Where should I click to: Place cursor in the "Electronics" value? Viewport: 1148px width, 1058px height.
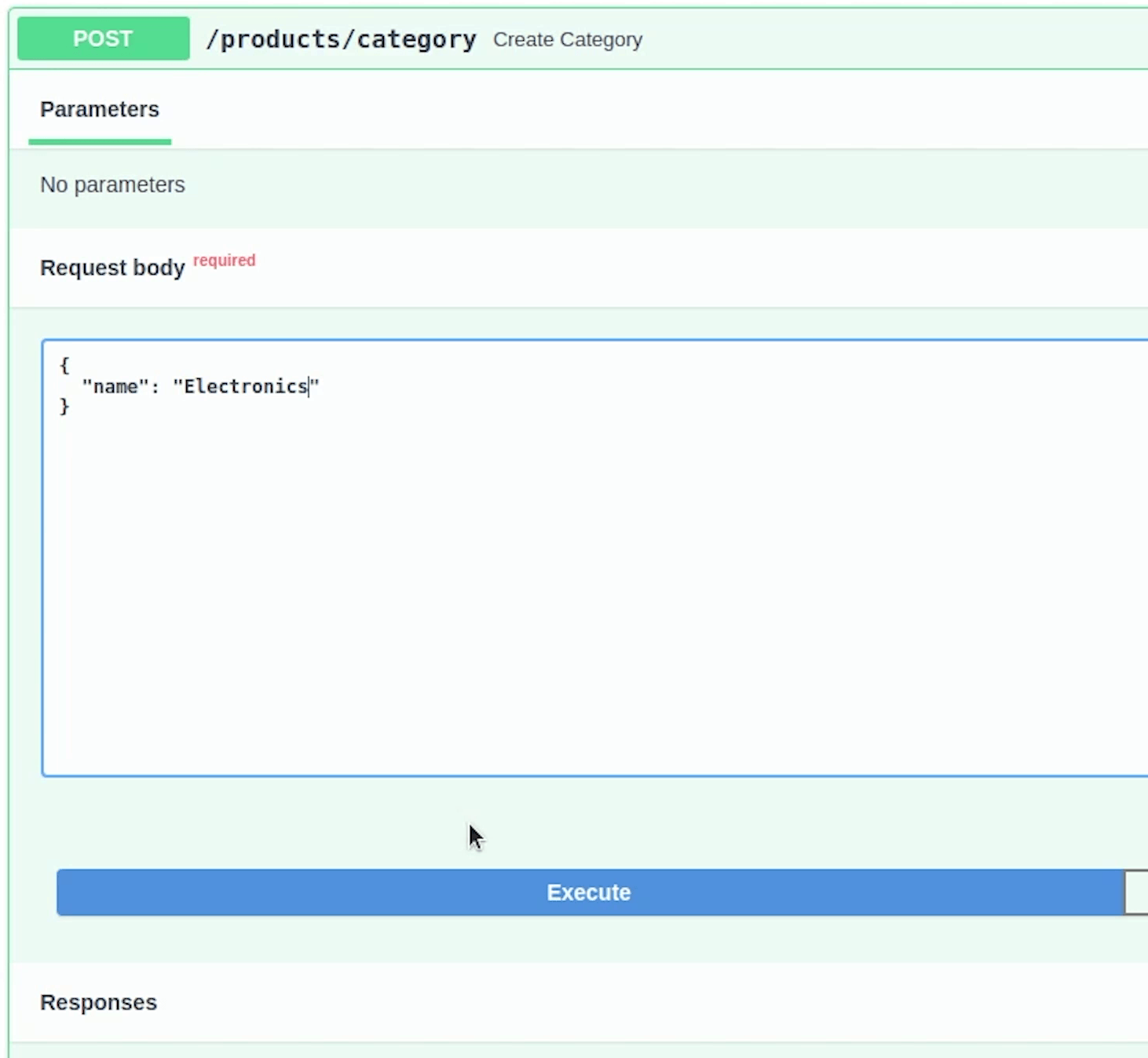[x=245, y=386]
